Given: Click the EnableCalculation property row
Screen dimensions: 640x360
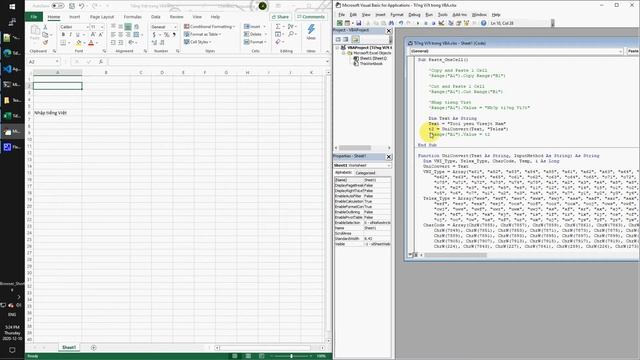Looking at the screenshot, I should click(x=362, y=201).
